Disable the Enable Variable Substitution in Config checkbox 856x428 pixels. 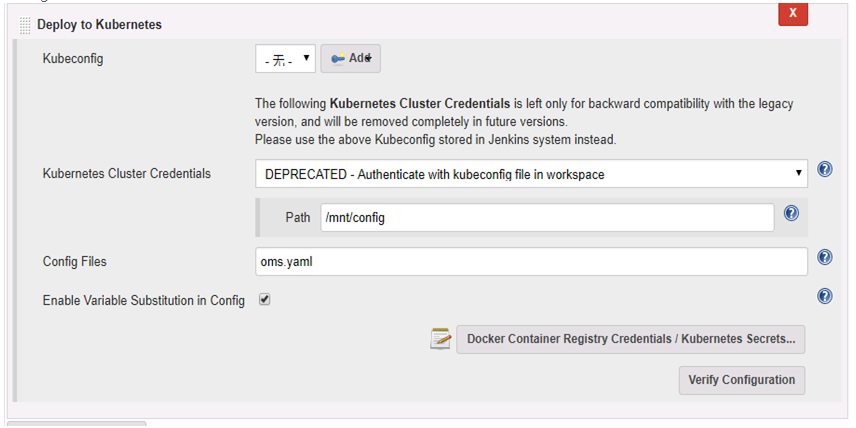tap(265, 300)
